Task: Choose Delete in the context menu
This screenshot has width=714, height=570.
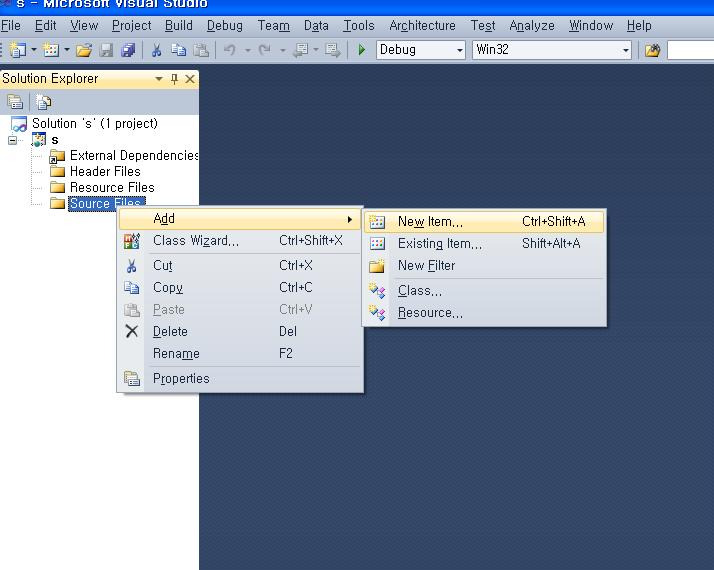Action: tap(240, 331)
